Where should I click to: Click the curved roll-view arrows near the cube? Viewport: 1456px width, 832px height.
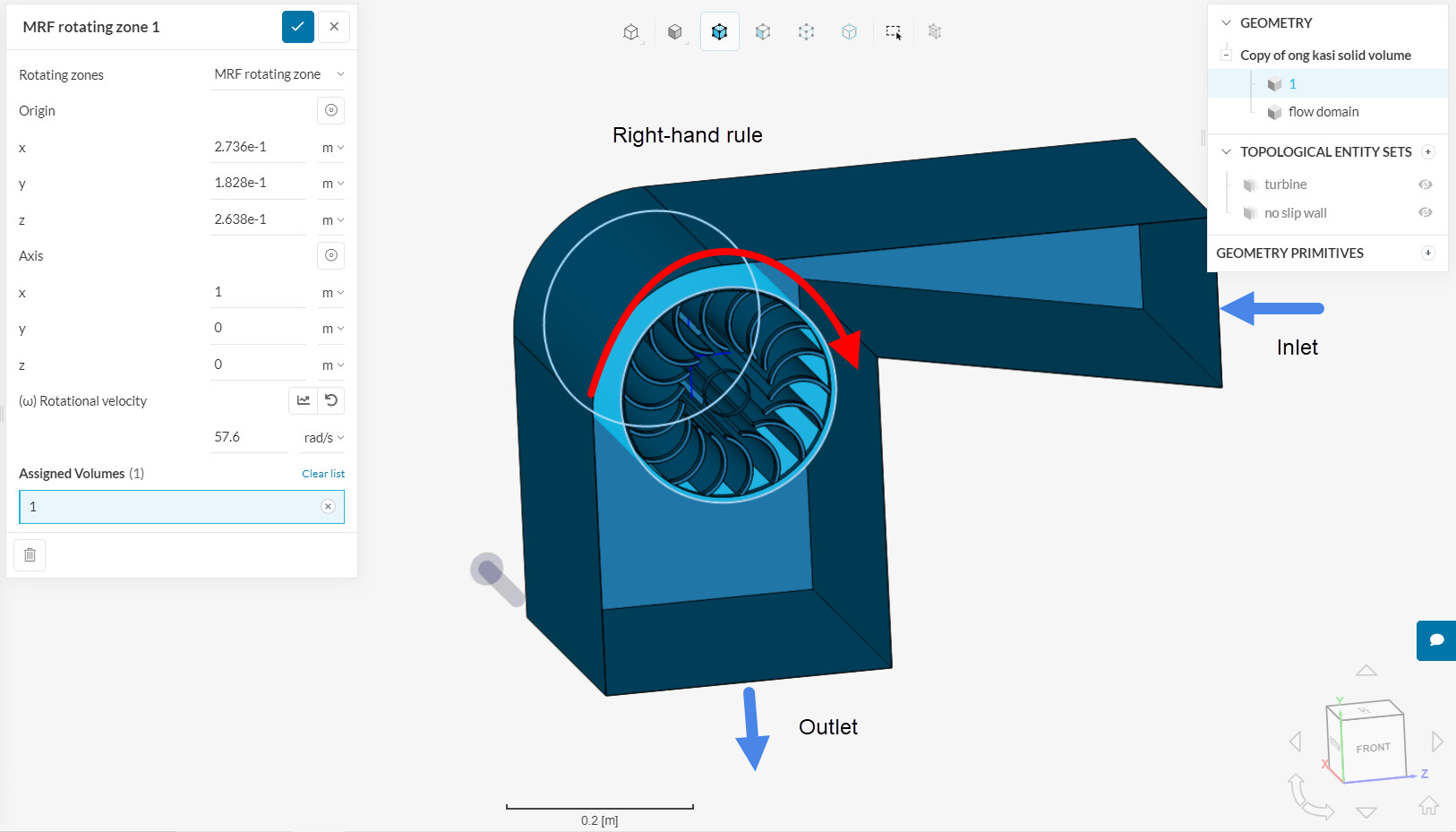pyautogui.click(x=1309, y=797)
